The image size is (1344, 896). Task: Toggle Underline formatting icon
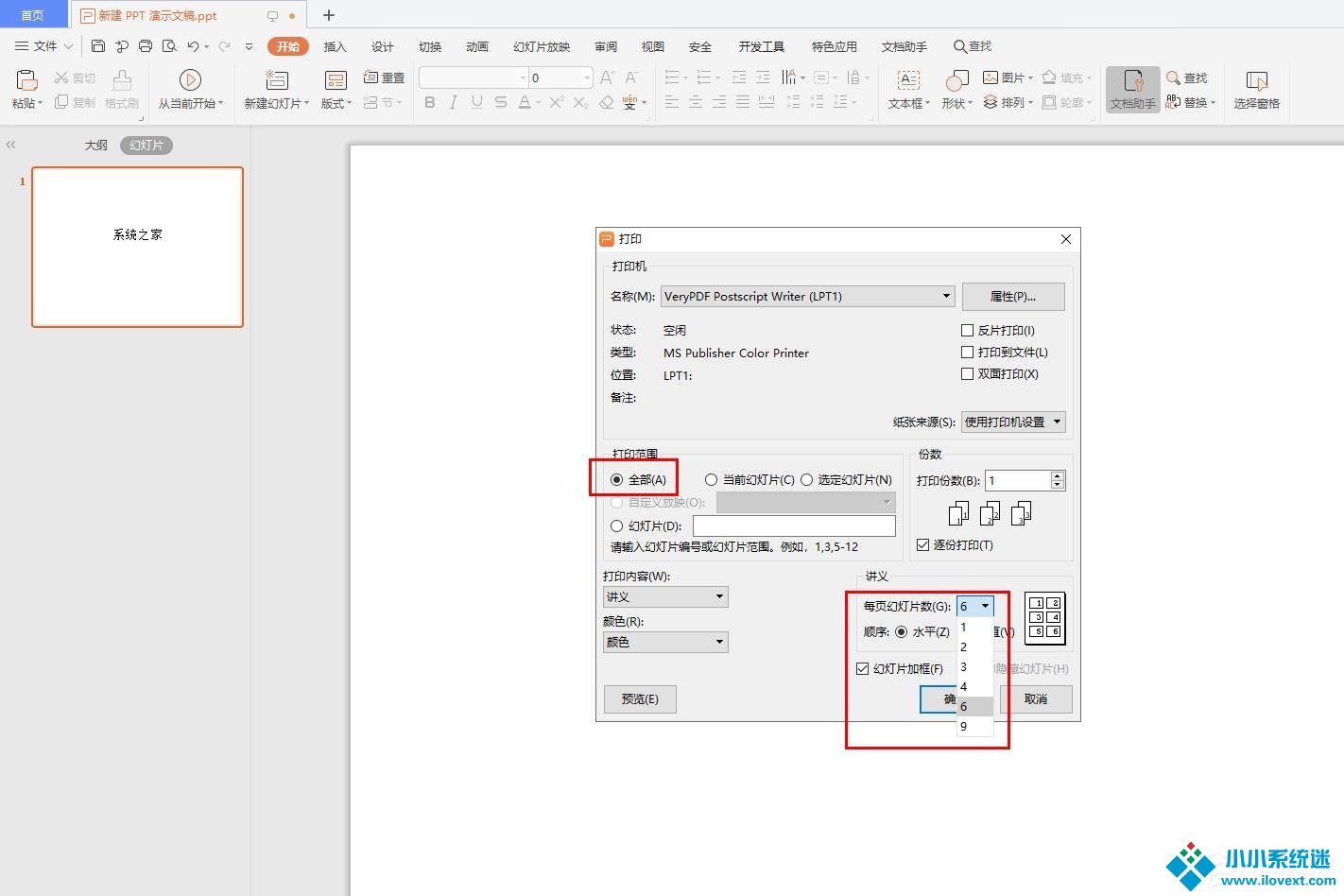coord(477,102)
